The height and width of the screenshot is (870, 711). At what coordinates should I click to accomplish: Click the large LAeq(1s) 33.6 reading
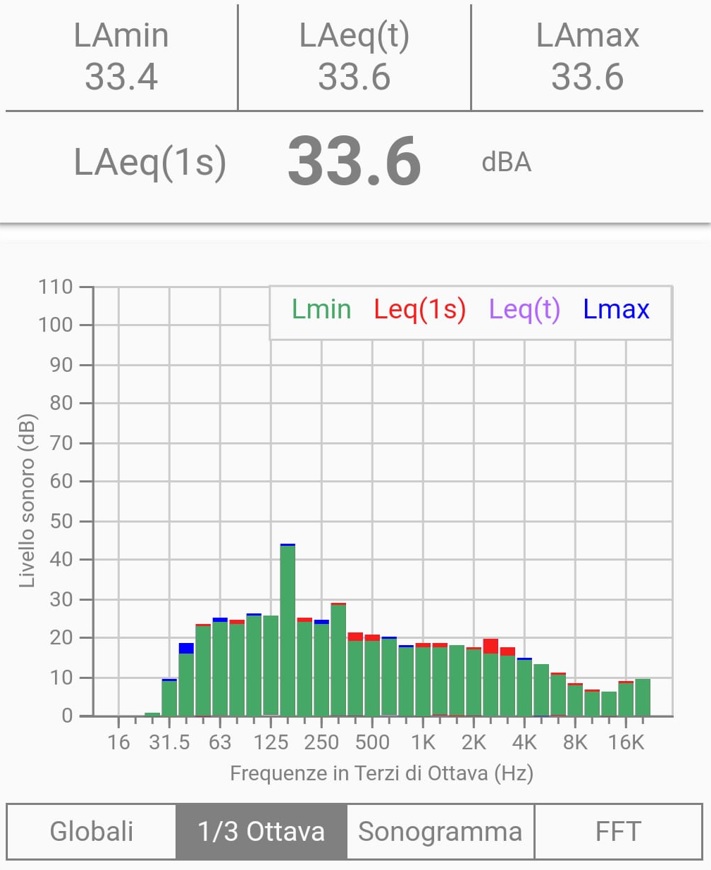(354, 162)
